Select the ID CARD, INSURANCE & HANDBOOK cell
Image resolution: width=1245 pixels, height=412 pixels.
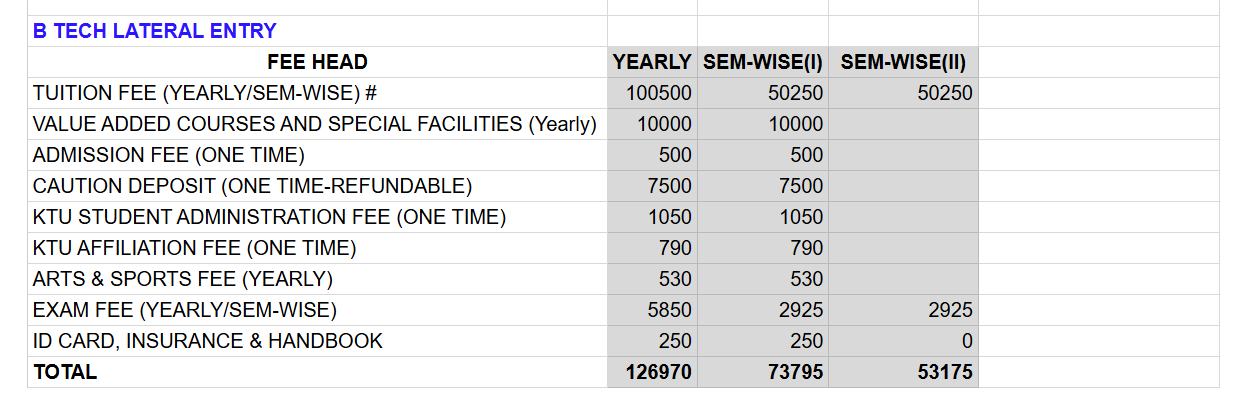pos(317,341)
